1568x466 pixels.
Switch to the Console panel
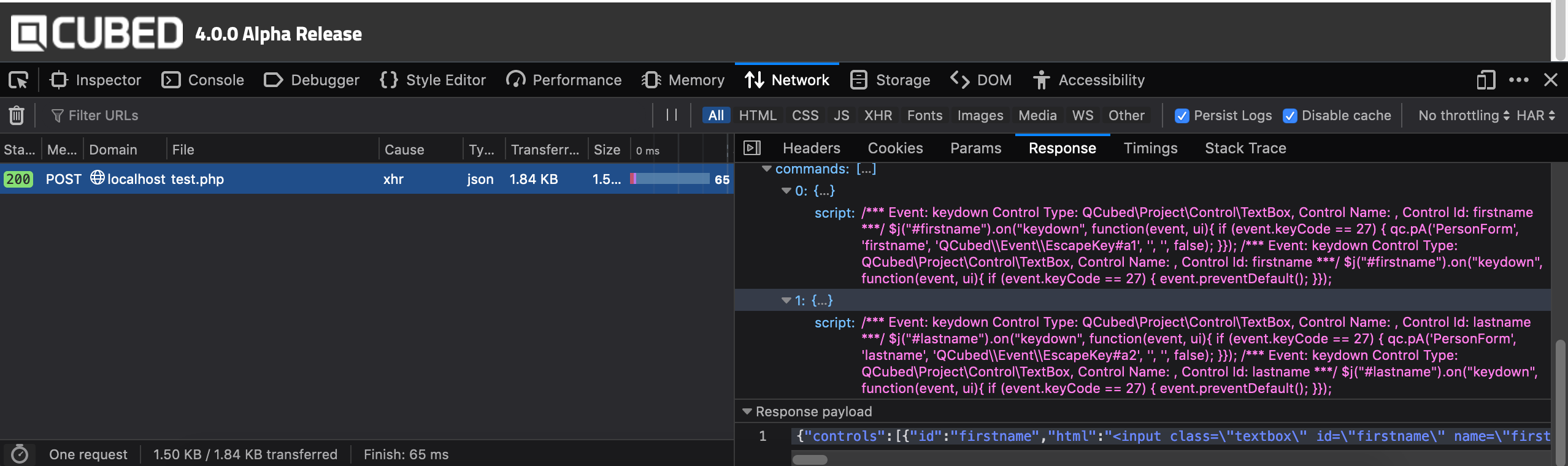(x=202, y=80)
